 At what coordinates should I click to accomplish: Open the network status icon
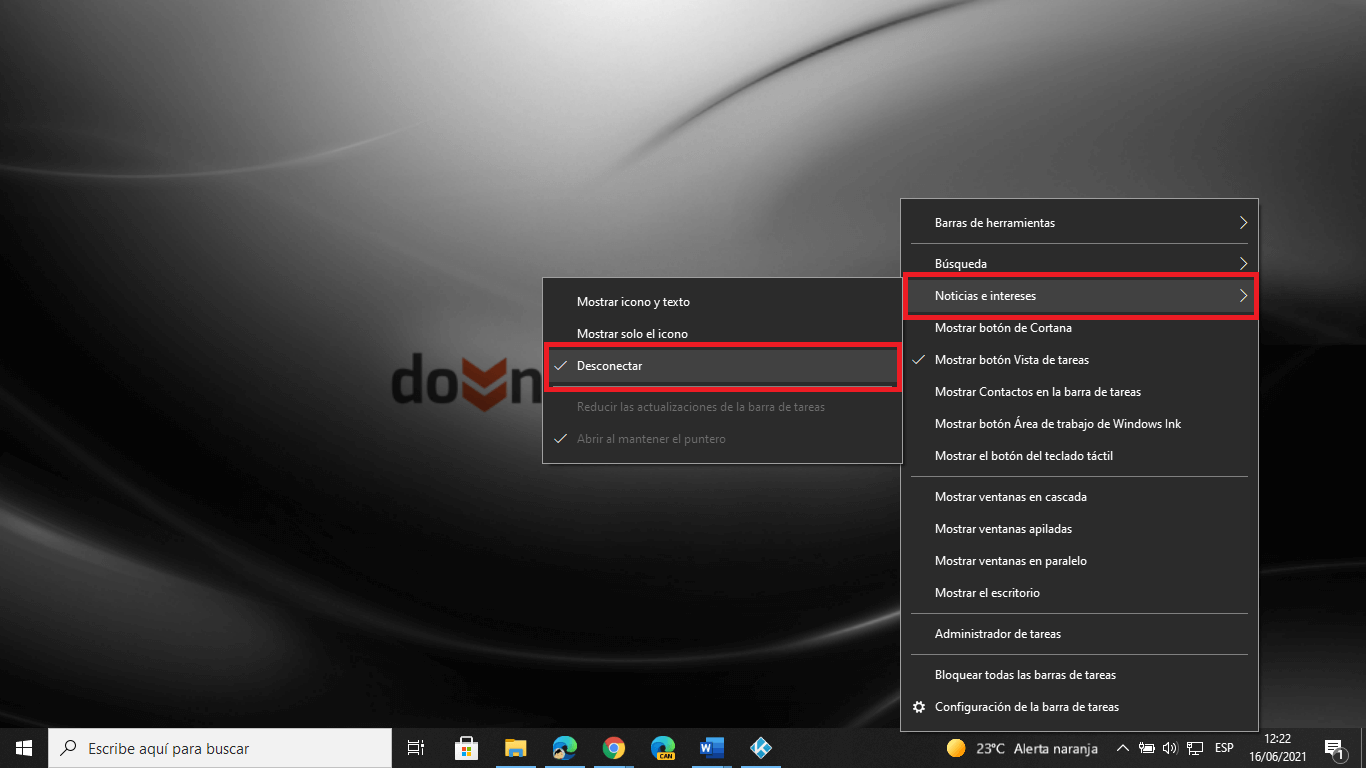[1194, 748]
